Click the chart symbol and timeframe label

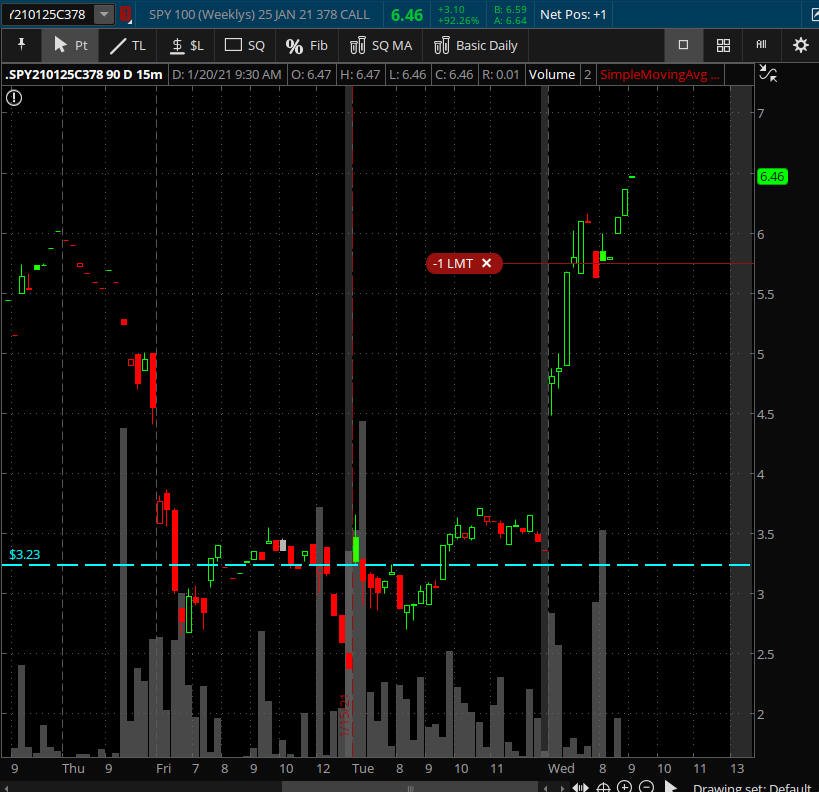click(84, 75)
